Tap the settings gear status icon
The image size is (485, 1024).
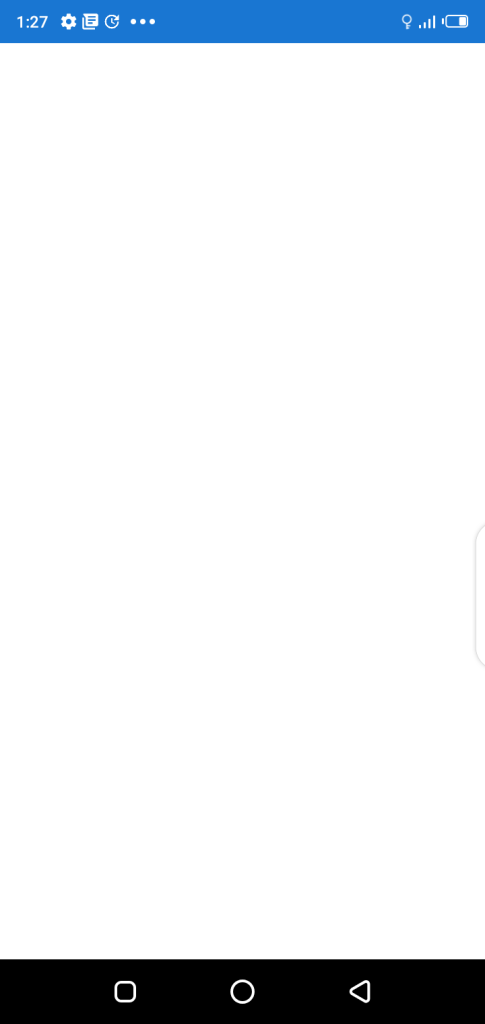tap(69, 22)
